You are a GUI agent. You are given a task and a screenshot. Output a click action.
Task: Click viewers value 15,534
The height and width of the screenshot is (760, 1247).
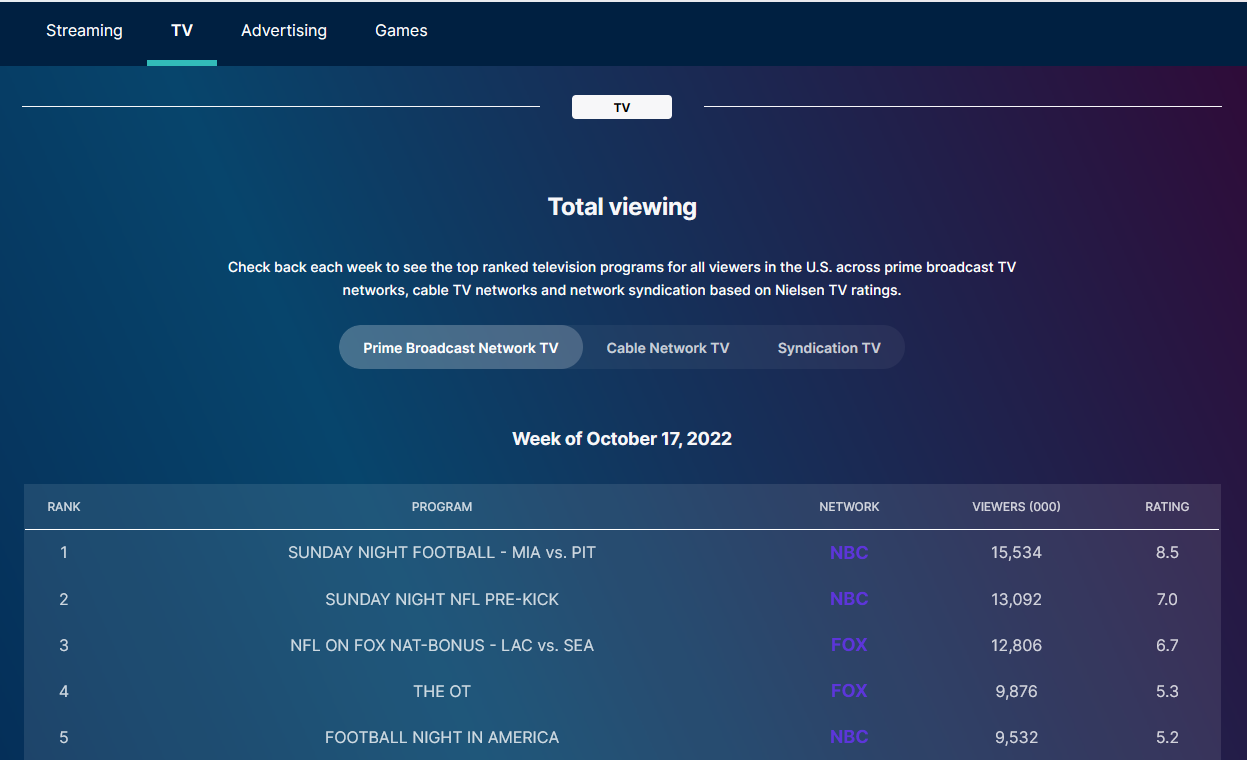tap(1016, 553)
